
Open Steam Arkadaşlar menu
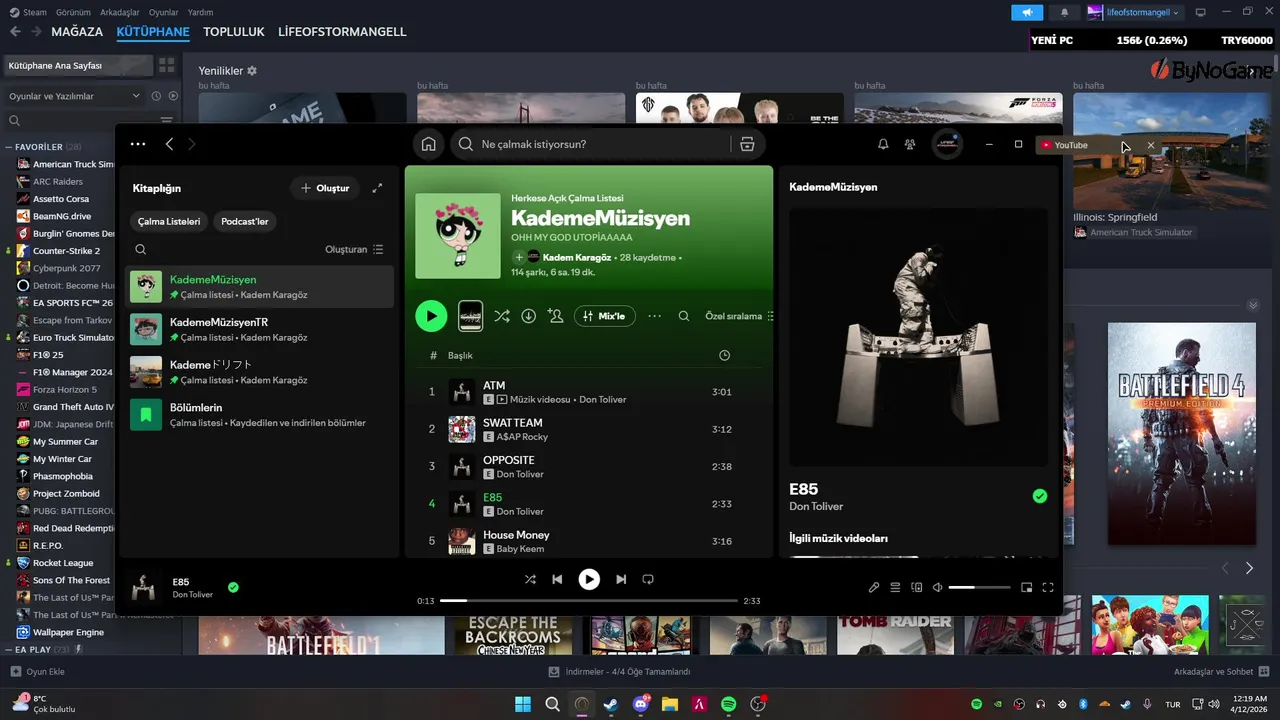(120, 12)
